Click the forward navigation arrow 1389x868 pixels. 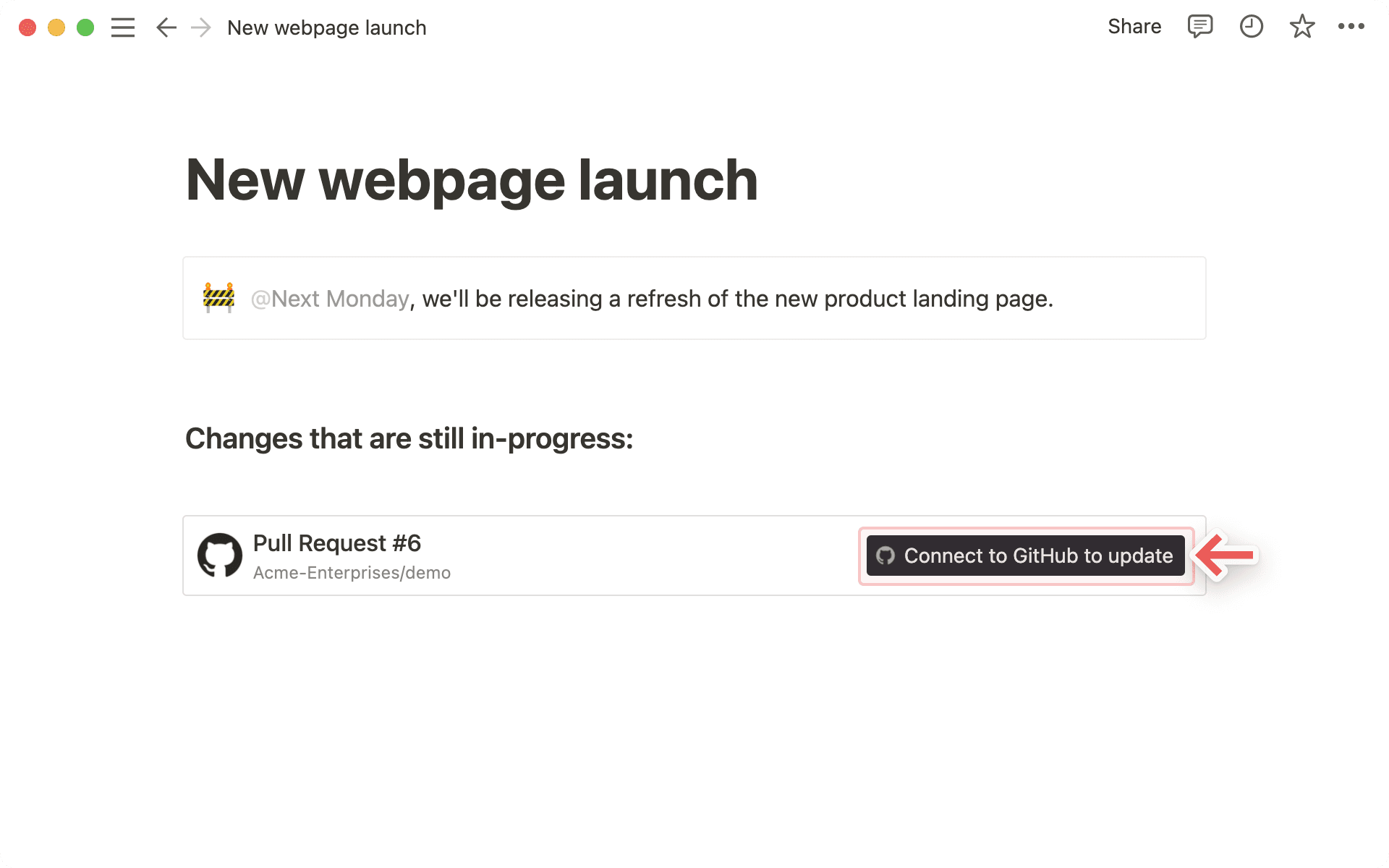click(x=200, y=27)
